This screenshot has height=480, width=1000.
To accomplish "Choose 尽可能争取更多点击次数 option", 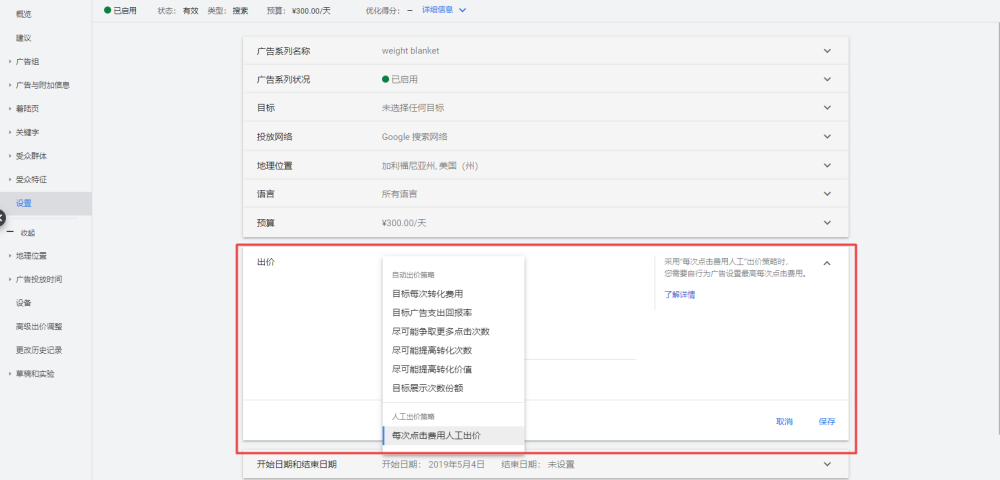I will coord(440,331).
